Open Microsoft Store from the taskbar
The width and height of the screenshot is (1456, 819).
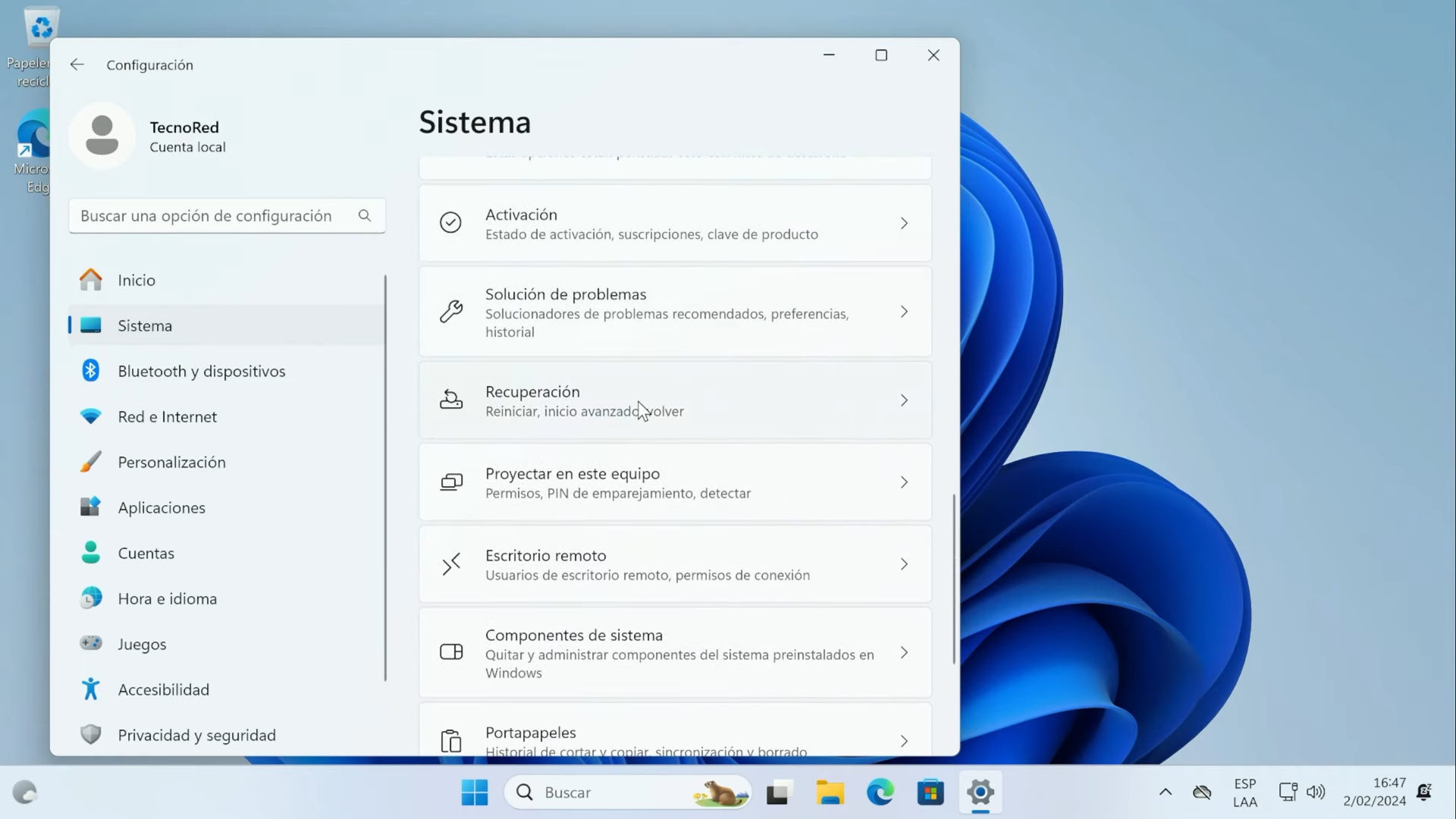930,792
